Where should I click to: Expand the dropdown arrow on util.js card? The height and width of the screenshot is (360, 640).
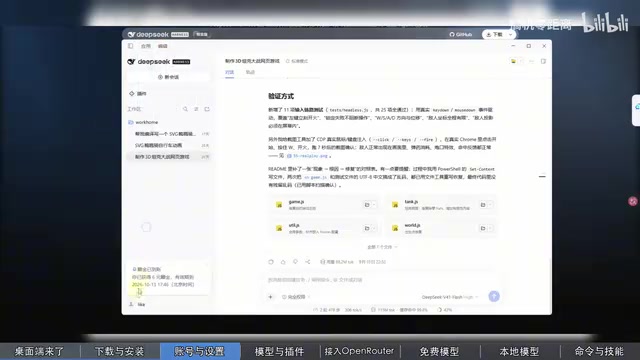(374, 228)
